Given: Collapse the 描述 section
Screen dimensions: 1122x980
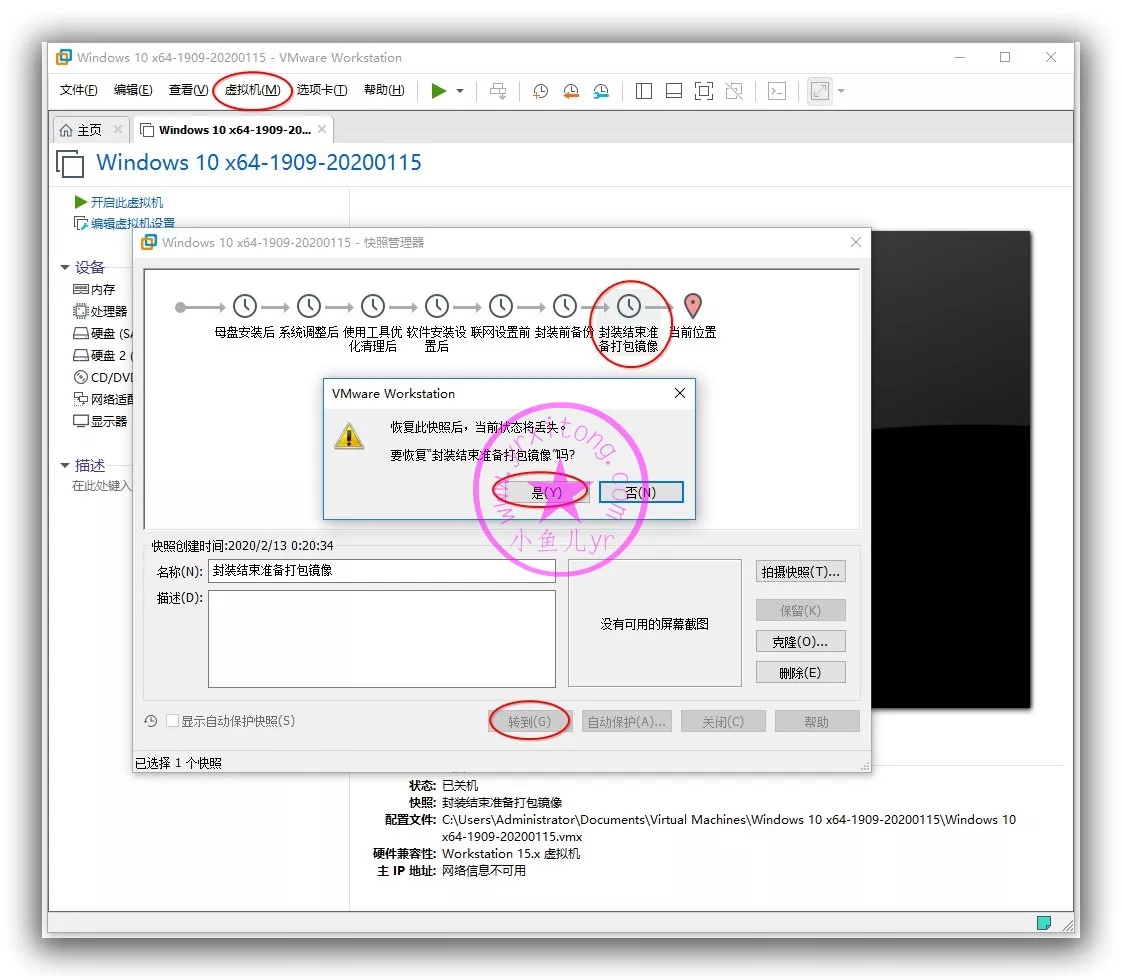Looking at the screenshot, I should click(x=65, y=466).
